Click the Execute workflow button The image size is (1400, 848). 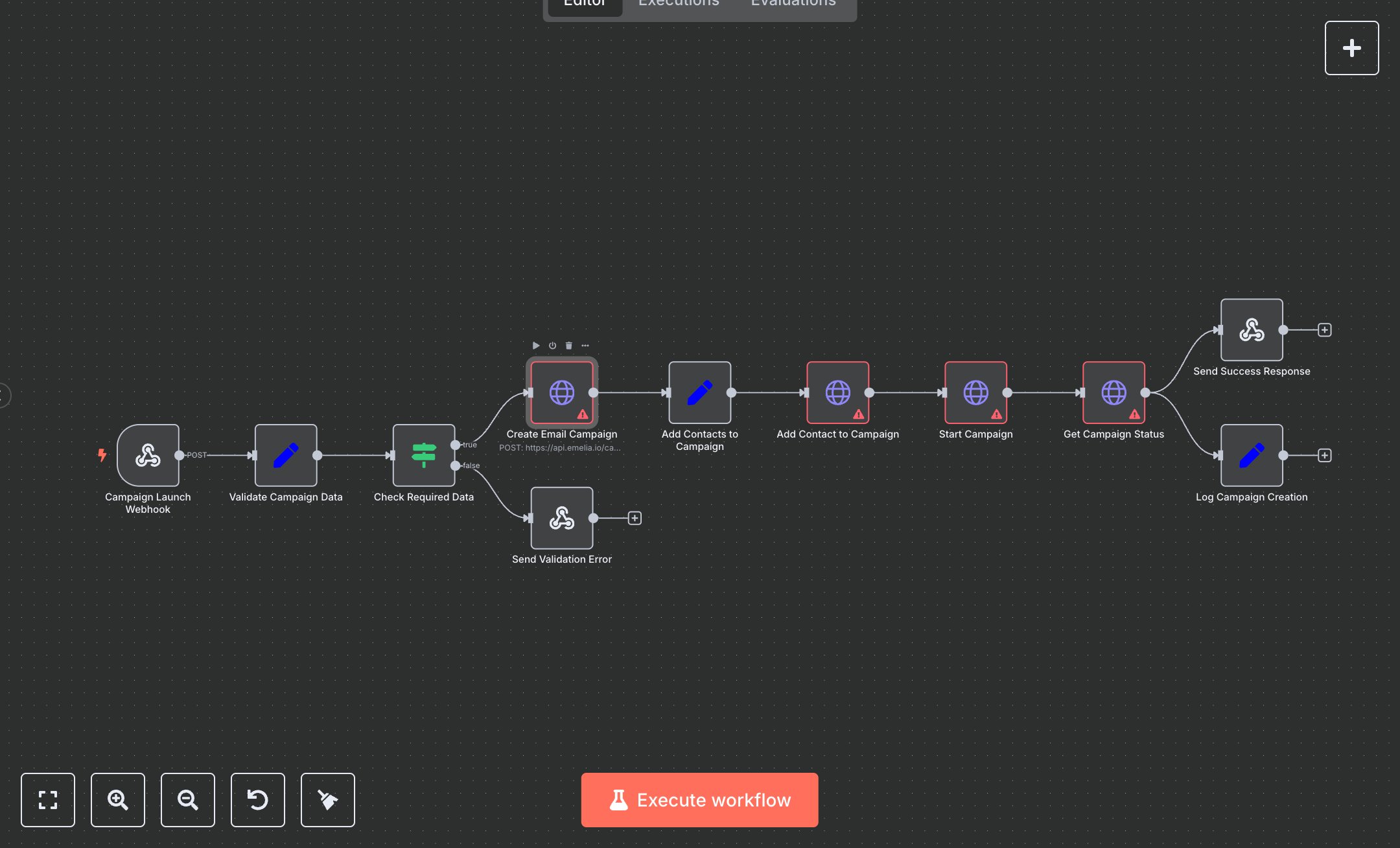[699, 800]
